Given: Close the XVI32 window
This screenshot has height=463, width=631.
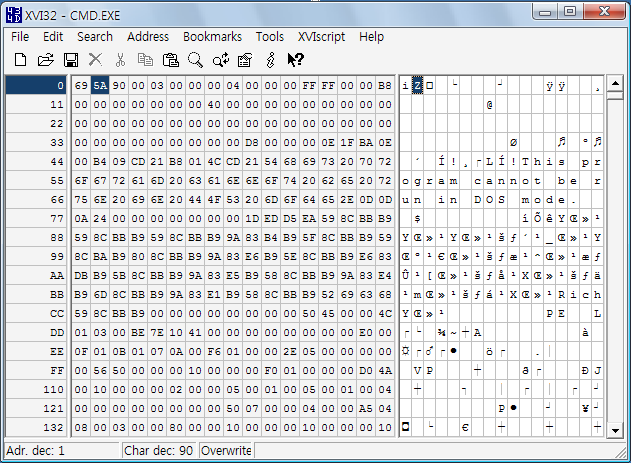Looking at the screenshot, I should [604, 12].
